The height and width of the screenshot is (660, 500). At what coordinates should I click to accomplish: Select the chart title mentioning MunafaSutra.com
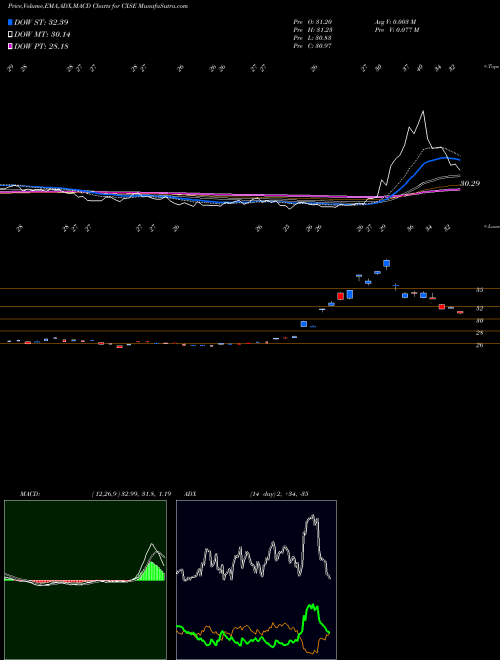(x=98, y=6)
